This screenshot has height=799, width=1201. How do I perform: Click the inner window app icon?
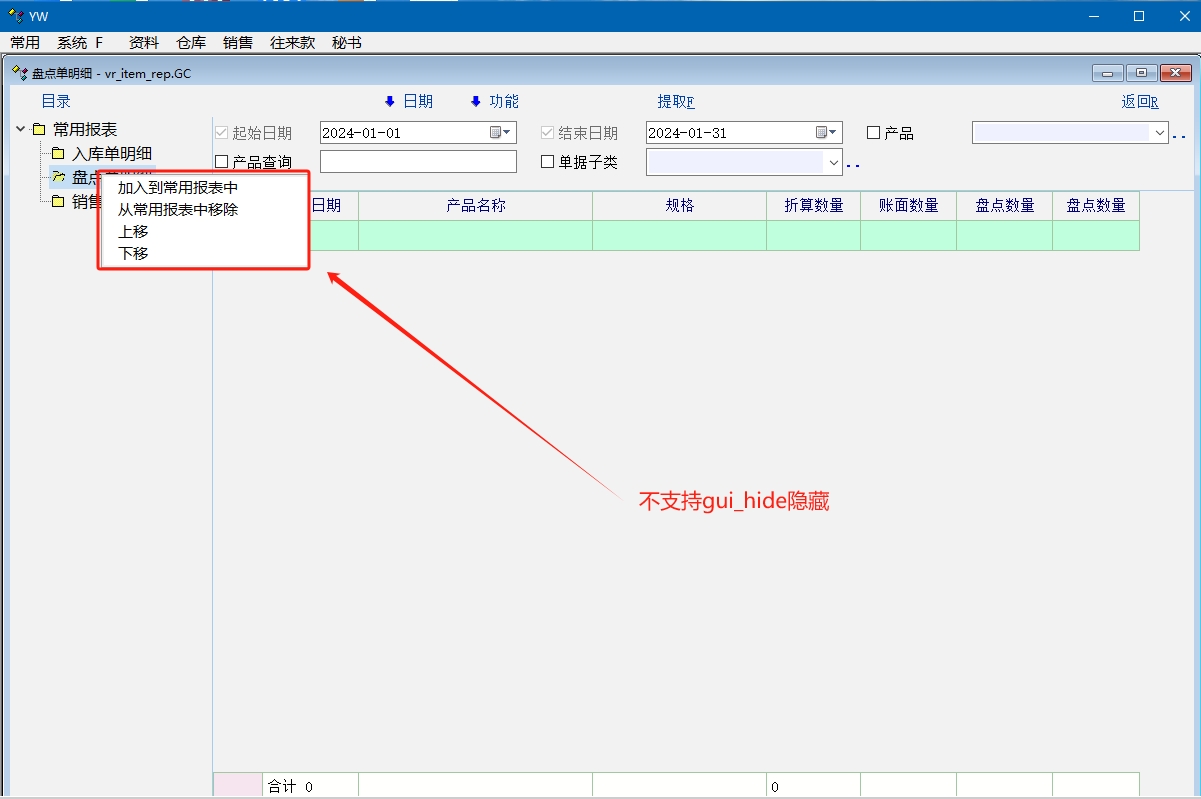tap(20, 74)
